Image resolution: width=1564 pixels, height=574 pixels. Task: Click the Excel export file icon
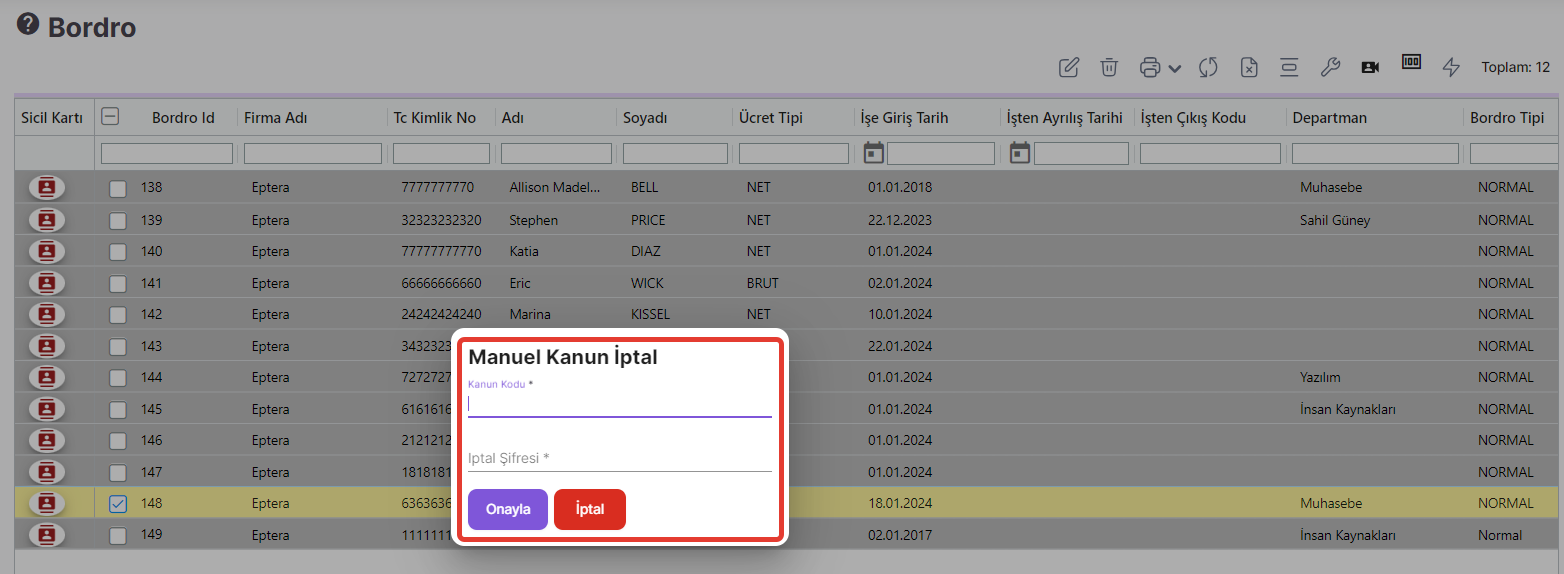(1249, 67)
